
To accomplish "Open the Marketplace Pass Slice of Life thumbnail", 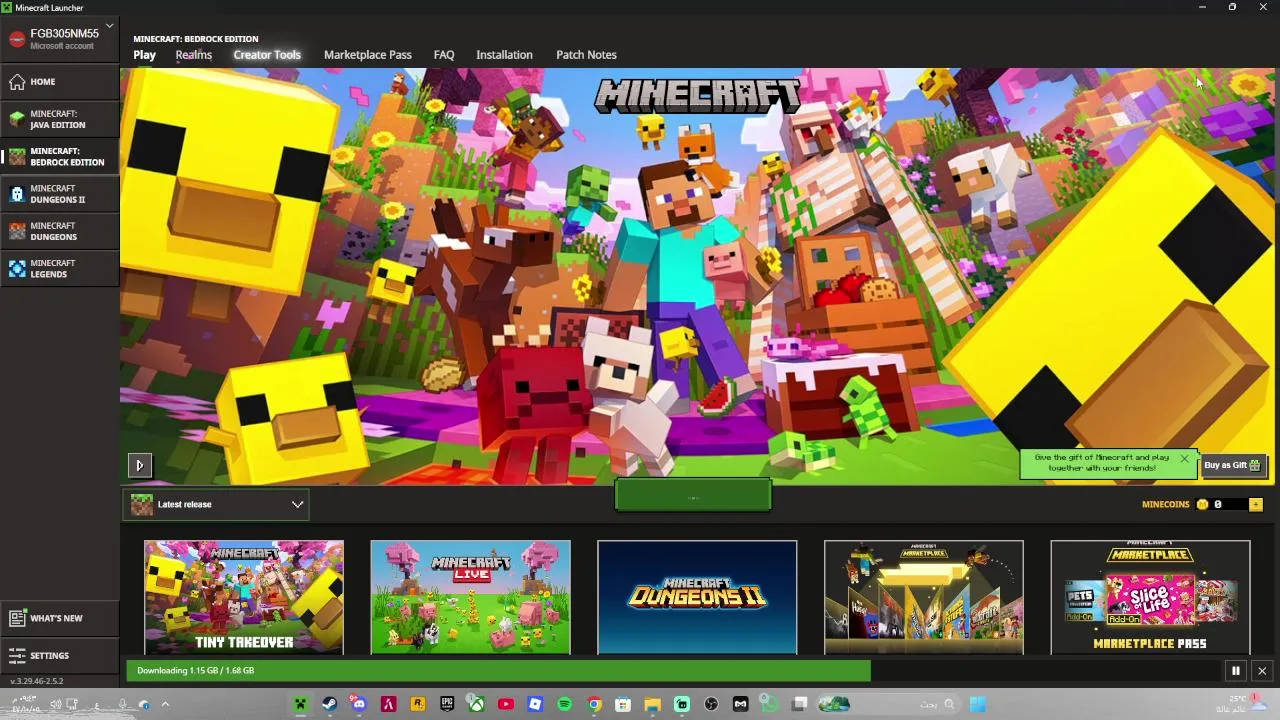I will pyautogui.click(x=1150, y=597).
